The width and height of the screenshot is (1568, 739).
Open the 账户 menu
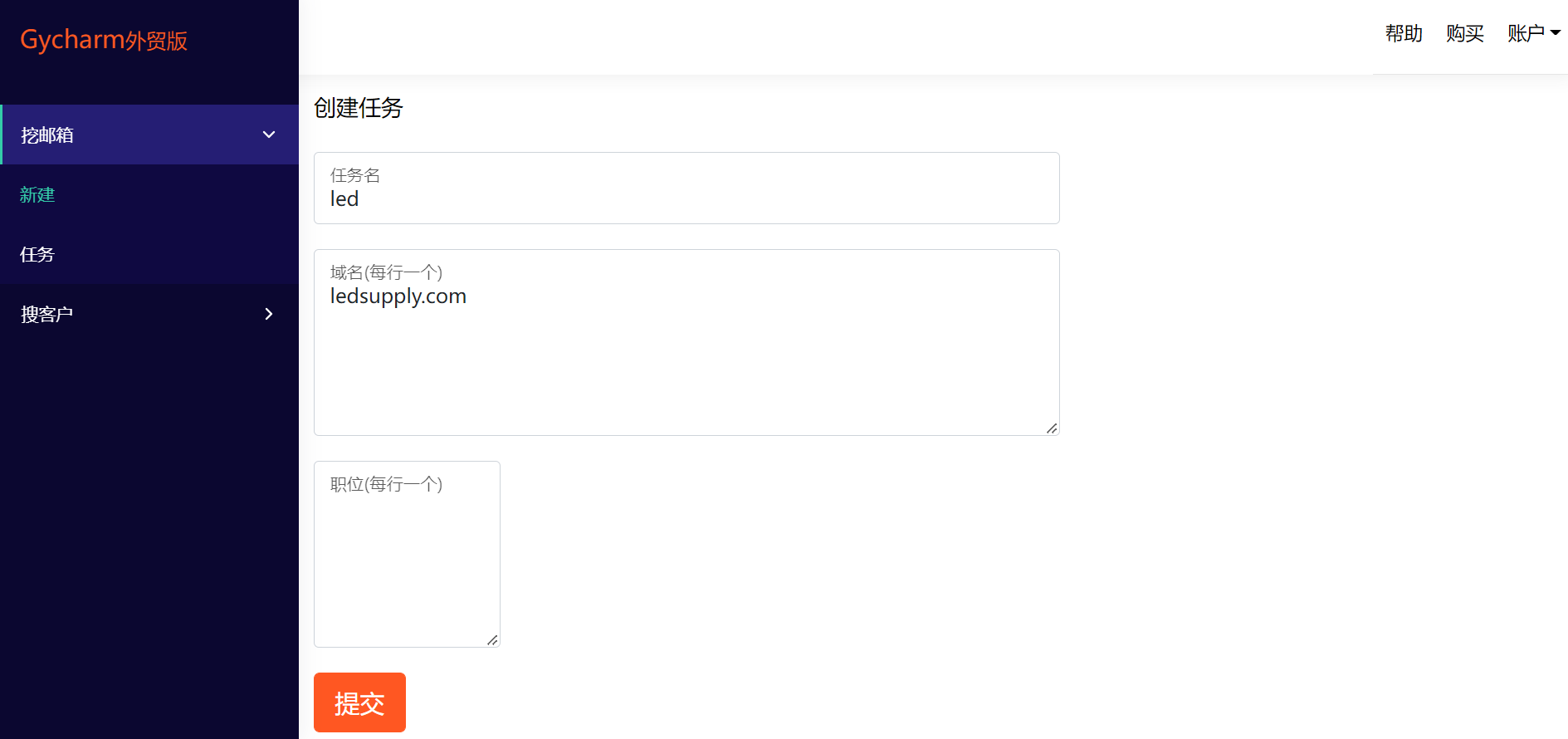pos(1534,33)
